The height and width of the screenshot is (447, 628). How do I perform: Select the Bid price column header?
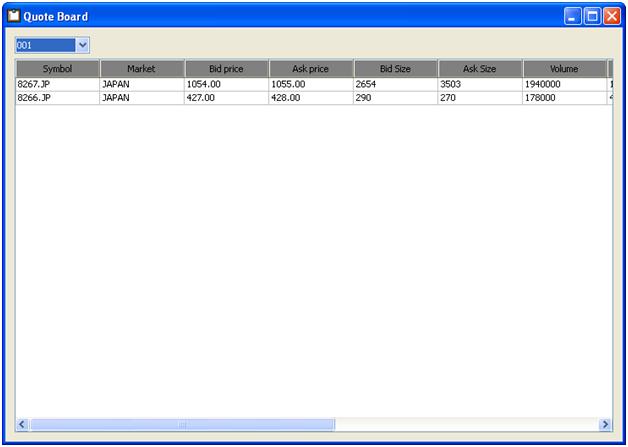coord(226,69)
